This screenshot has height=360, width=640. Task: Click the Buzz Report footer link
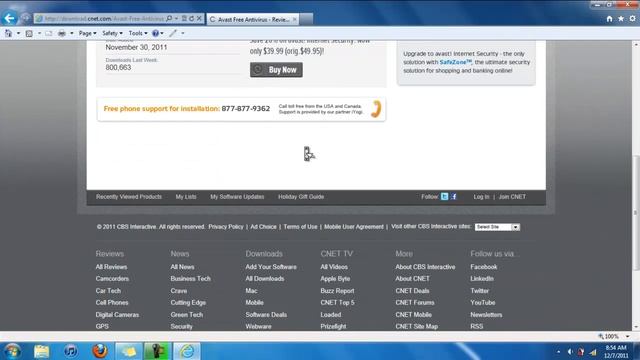(x=337, y=291)
